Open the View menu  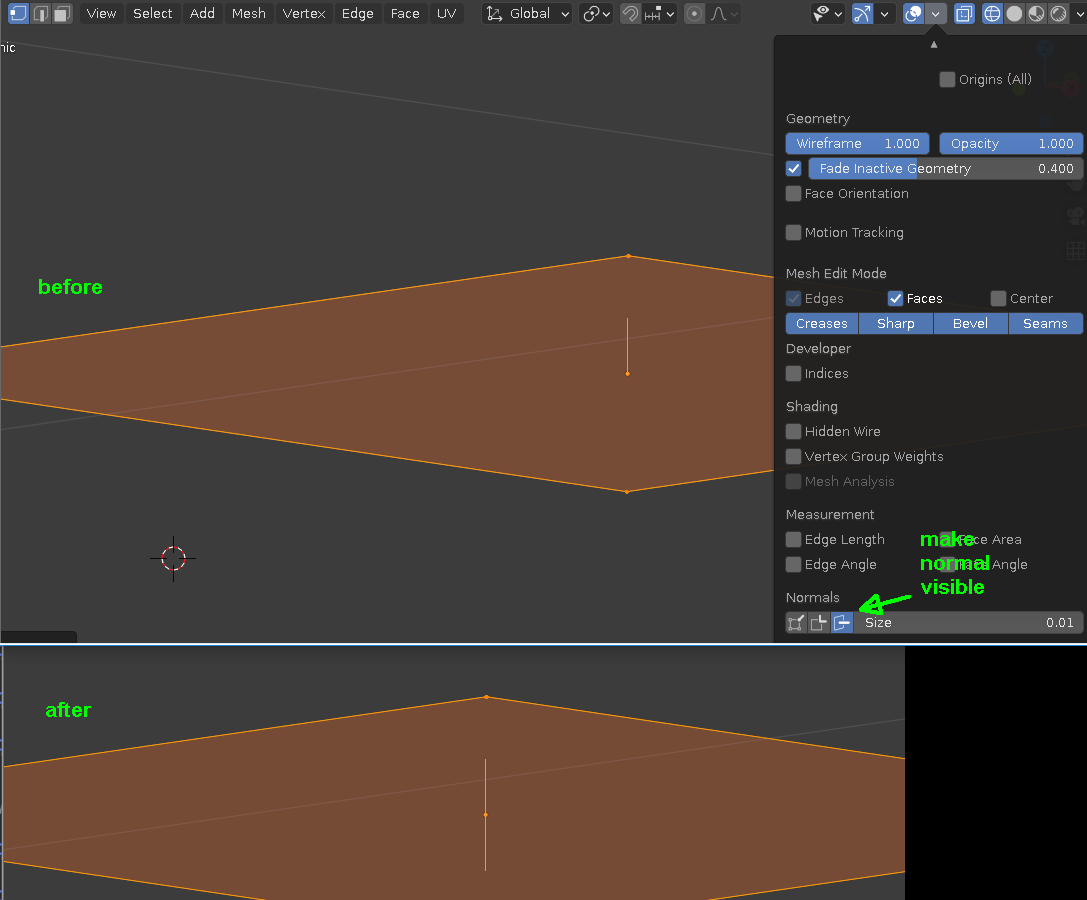(101, 13)
